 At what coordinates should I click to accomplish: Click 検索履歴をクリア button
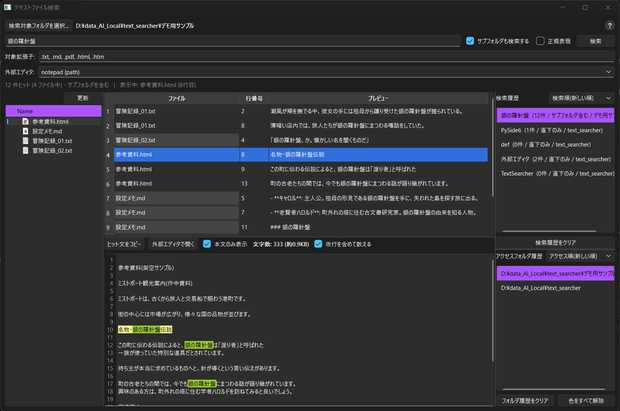[x=555, y=242]
